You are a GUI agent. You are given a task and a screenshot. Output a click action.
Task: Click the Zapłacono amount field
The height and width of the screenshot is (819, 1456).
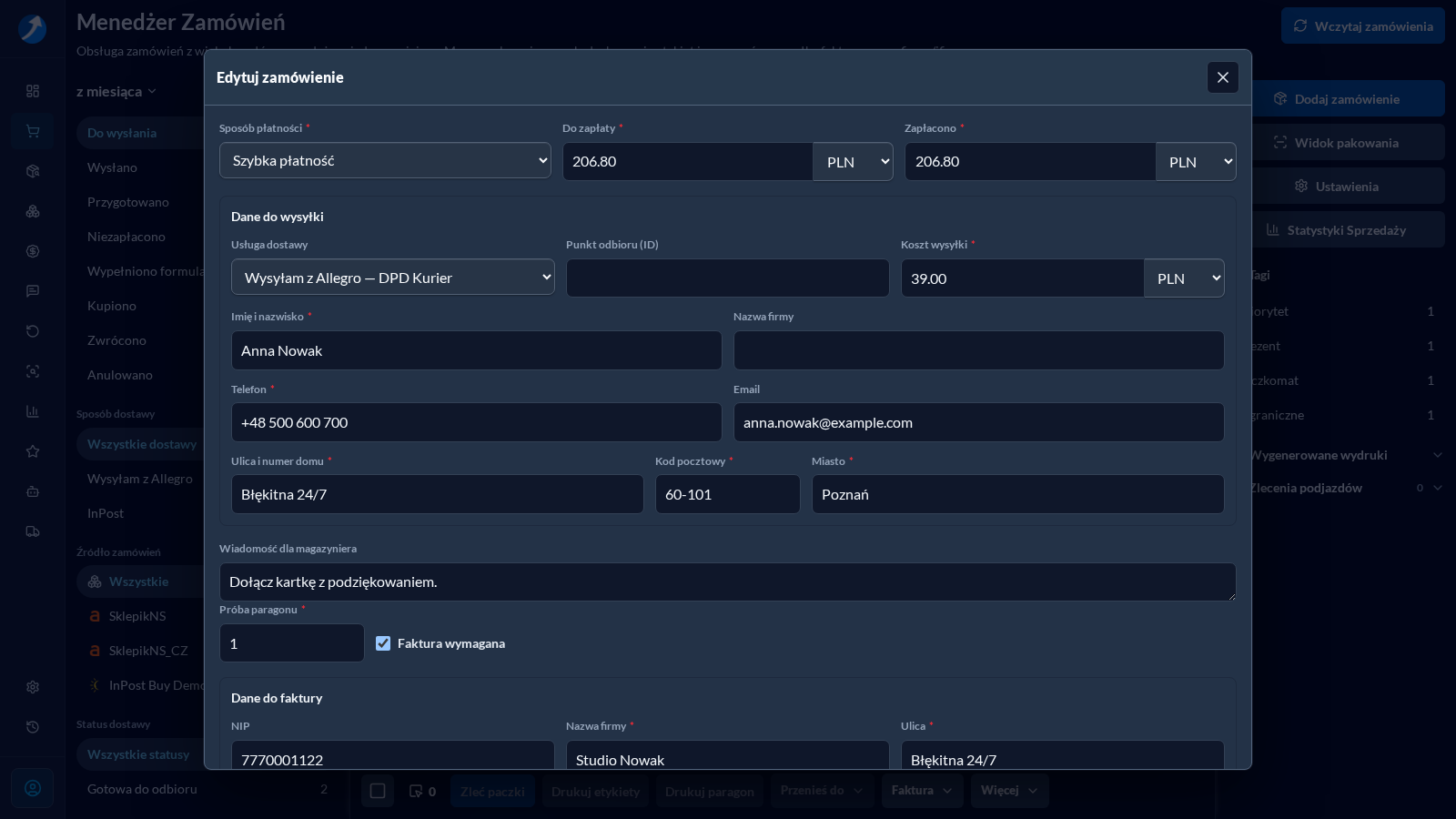point(1030,161)
